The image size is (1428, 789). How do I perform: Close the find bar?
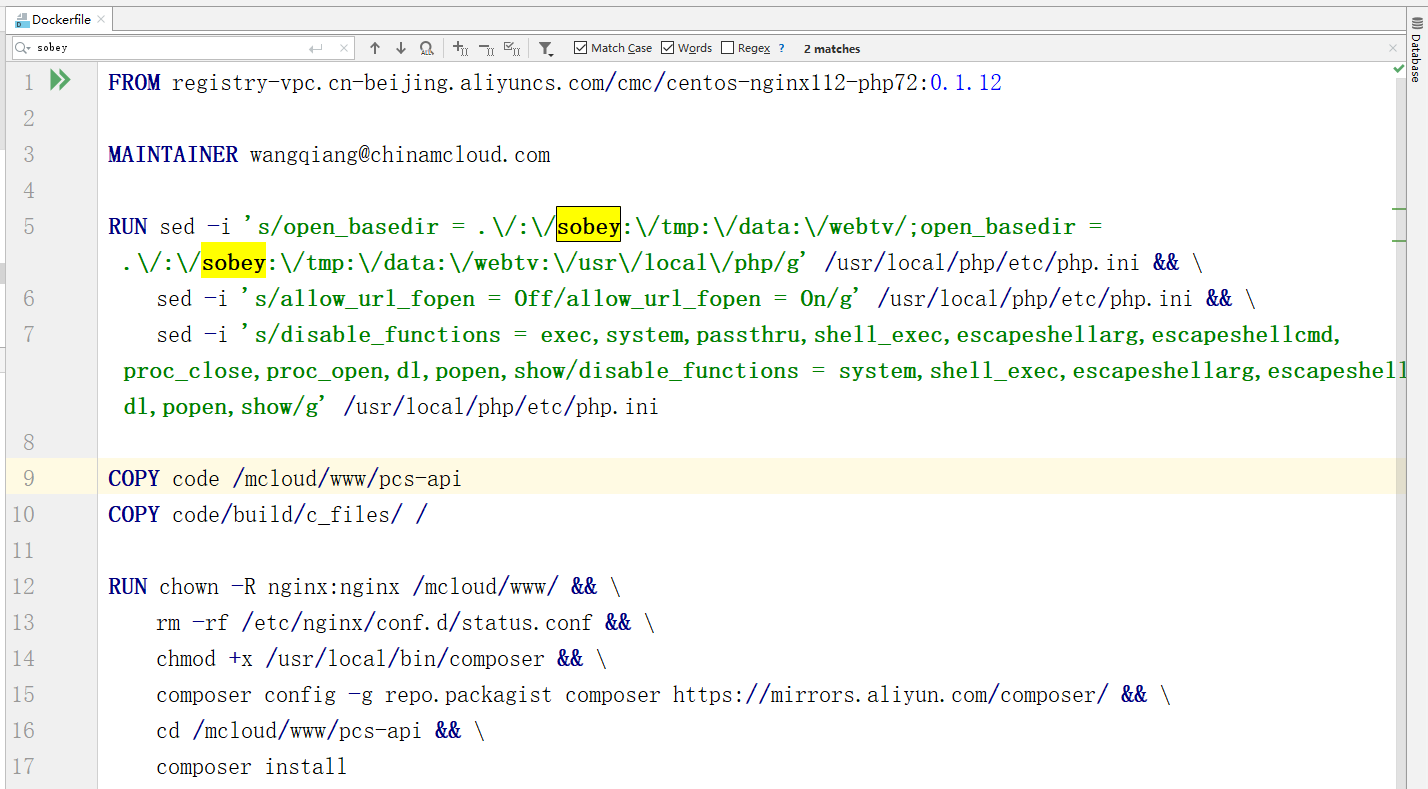[1393, 48]
